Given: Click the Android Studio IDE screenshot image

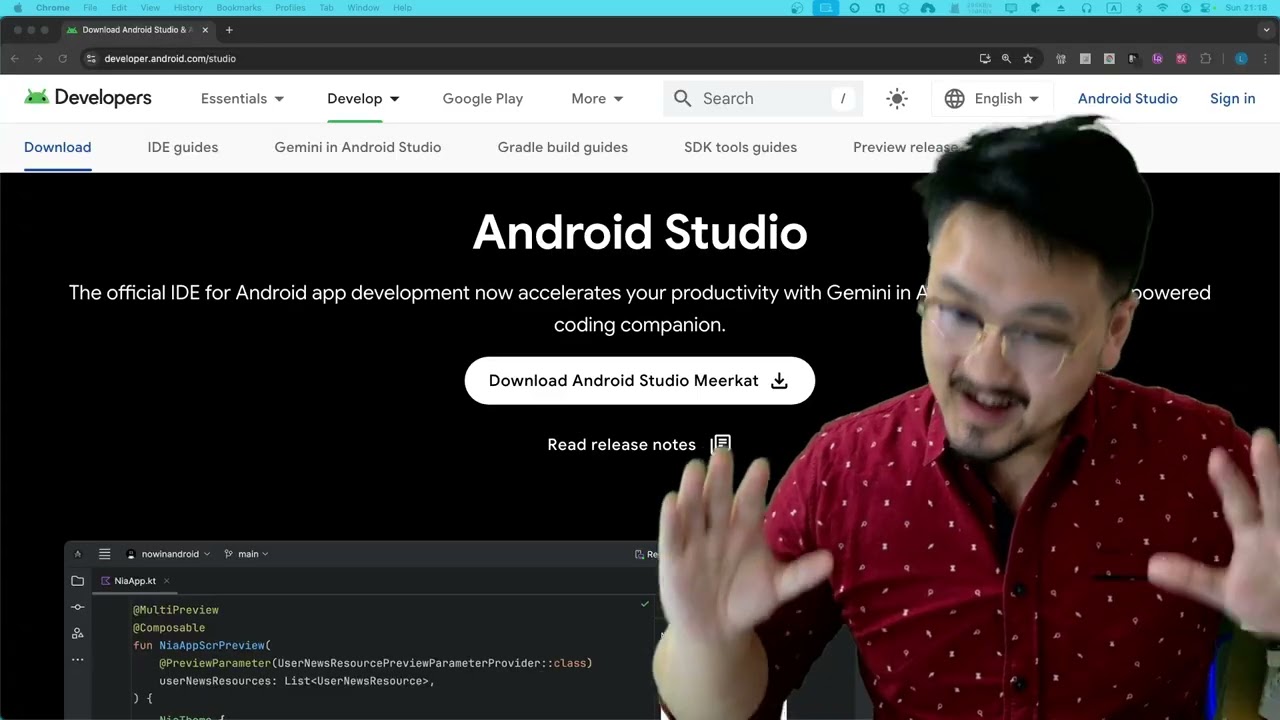Looking at the screenshot, I should 362,630.
